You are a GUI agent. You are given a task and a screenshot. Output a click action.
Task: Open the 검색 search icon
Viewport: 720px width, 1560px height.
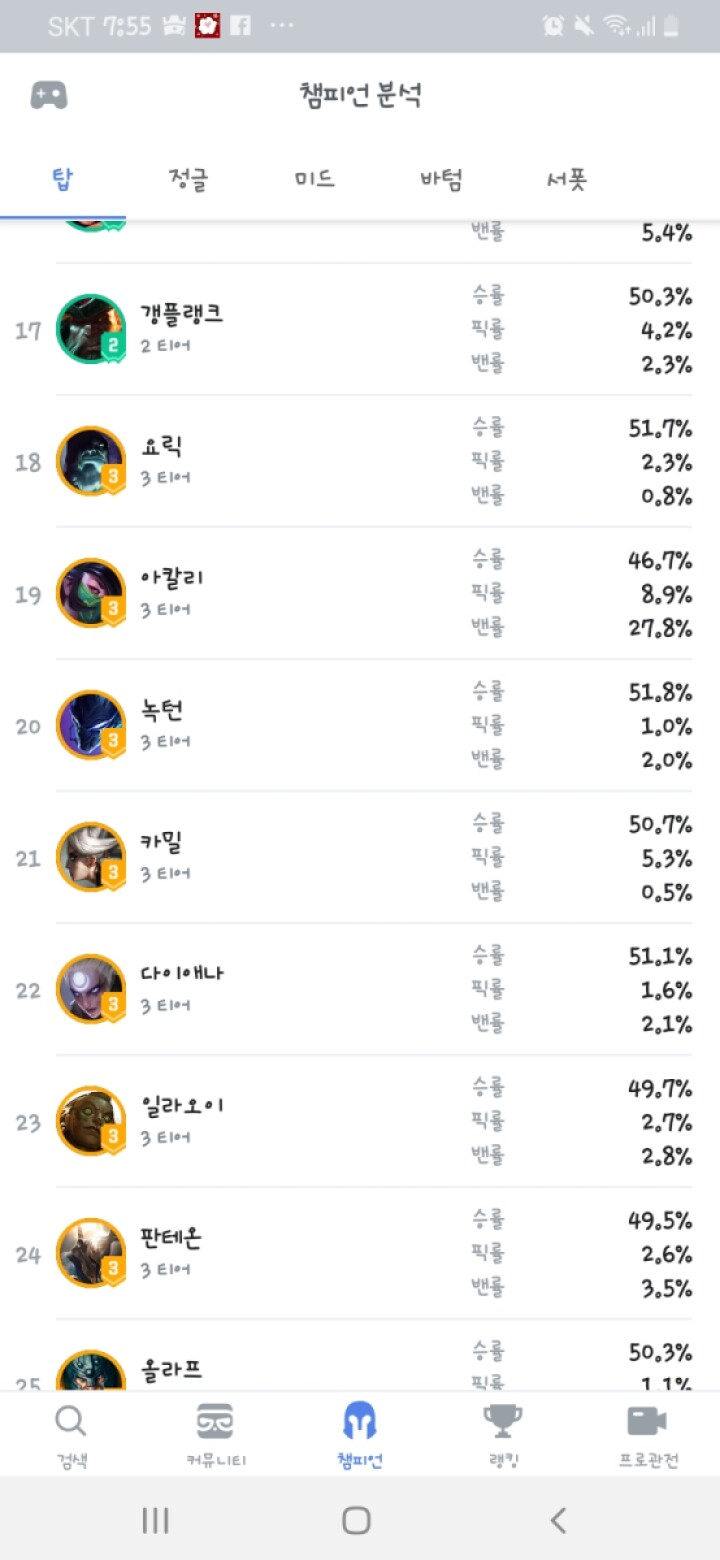pyautogui.click(x=71, y=1421)
